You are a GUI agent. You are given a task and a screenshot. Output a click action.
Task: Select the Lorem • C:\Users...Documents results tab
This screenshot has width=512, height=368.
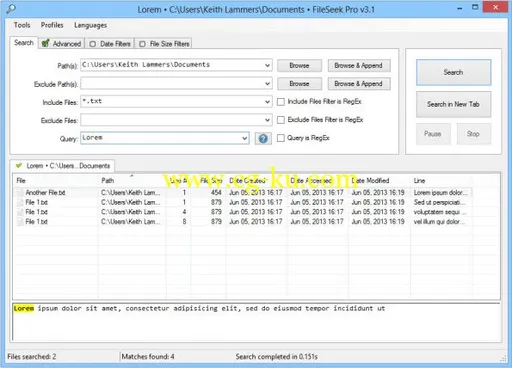point(63,166)
